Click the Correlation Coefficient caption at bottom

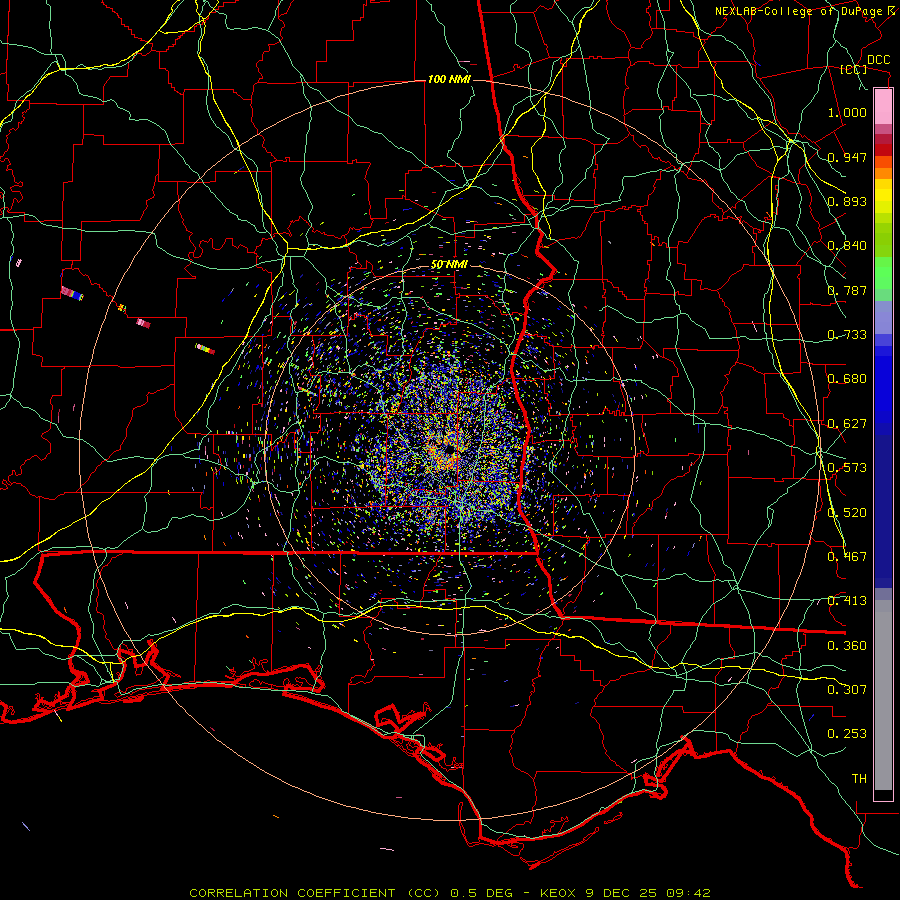coord(450,893)
